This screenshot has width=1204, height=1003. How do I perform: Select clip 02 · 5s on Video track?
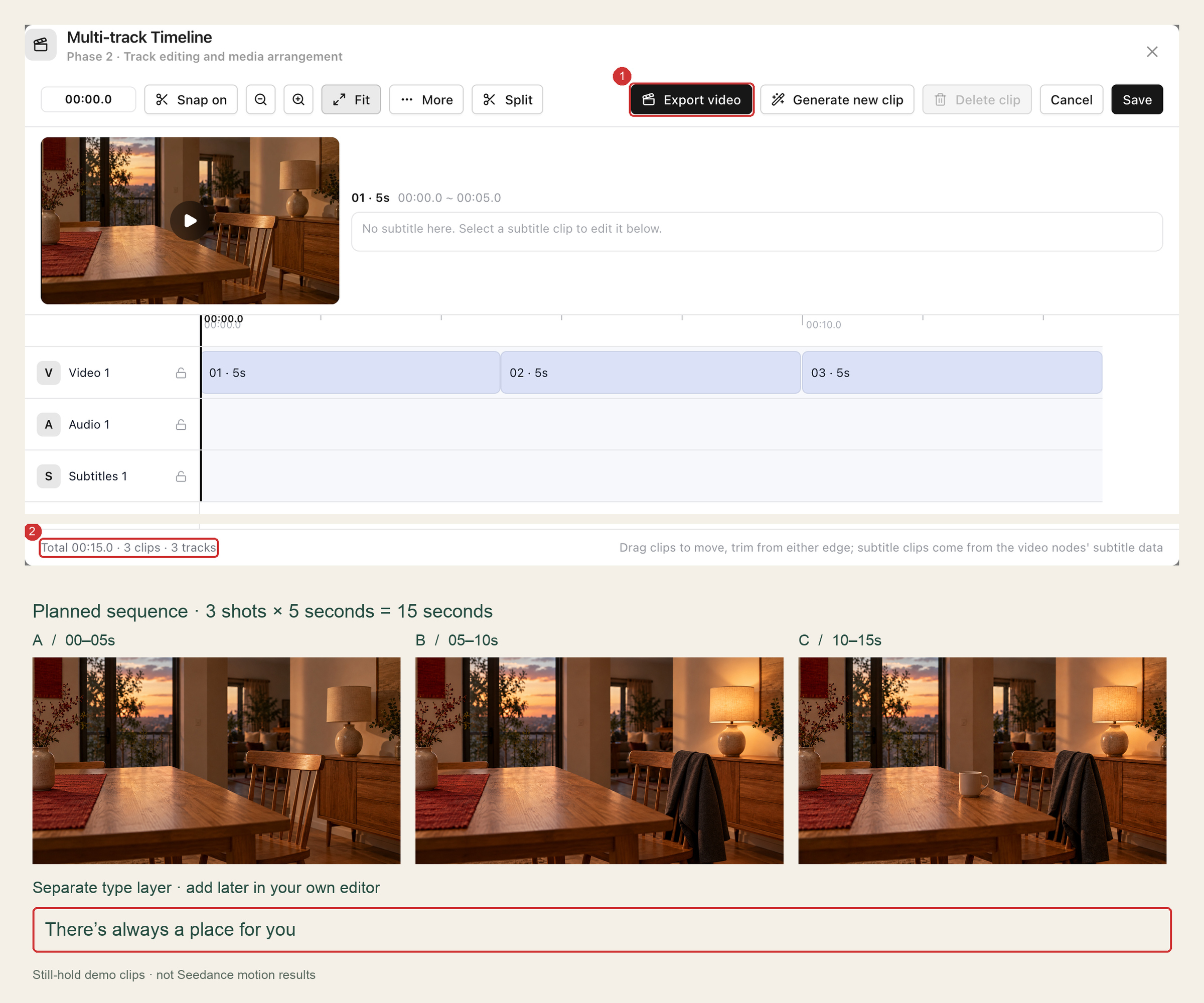pos(651,373)
